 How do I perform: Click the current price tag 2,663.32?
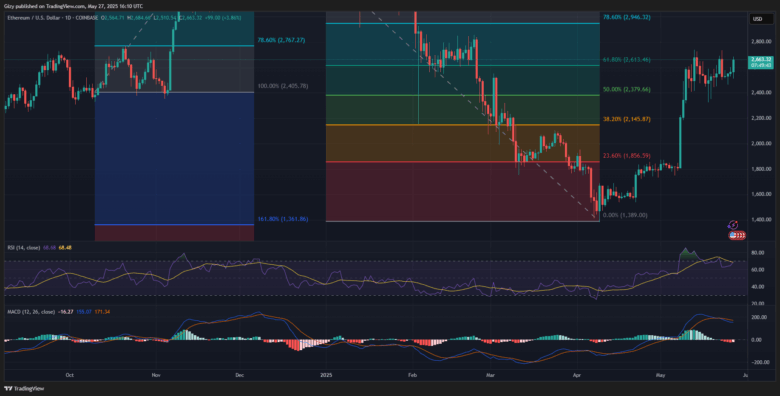tap(762, 62)
